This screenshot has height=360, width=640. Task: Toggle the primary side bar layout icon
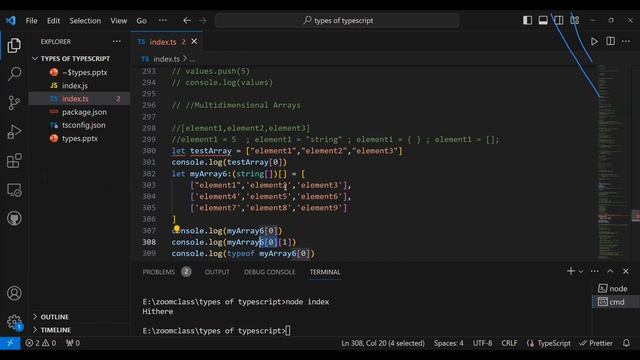coord(527,20)
